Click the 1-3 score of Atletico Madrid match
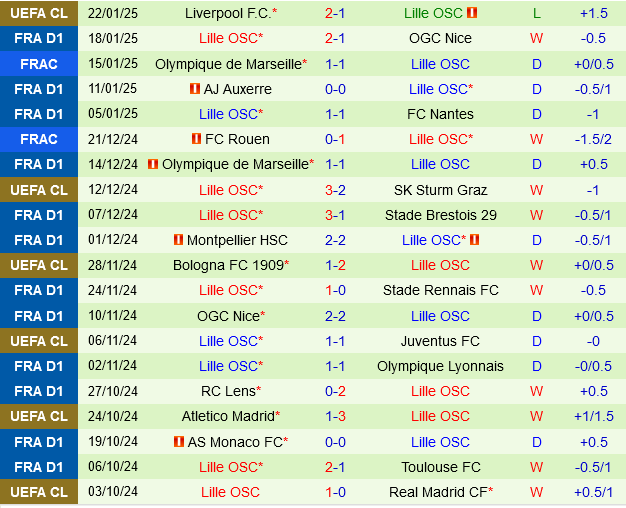 tap(335, 416)
